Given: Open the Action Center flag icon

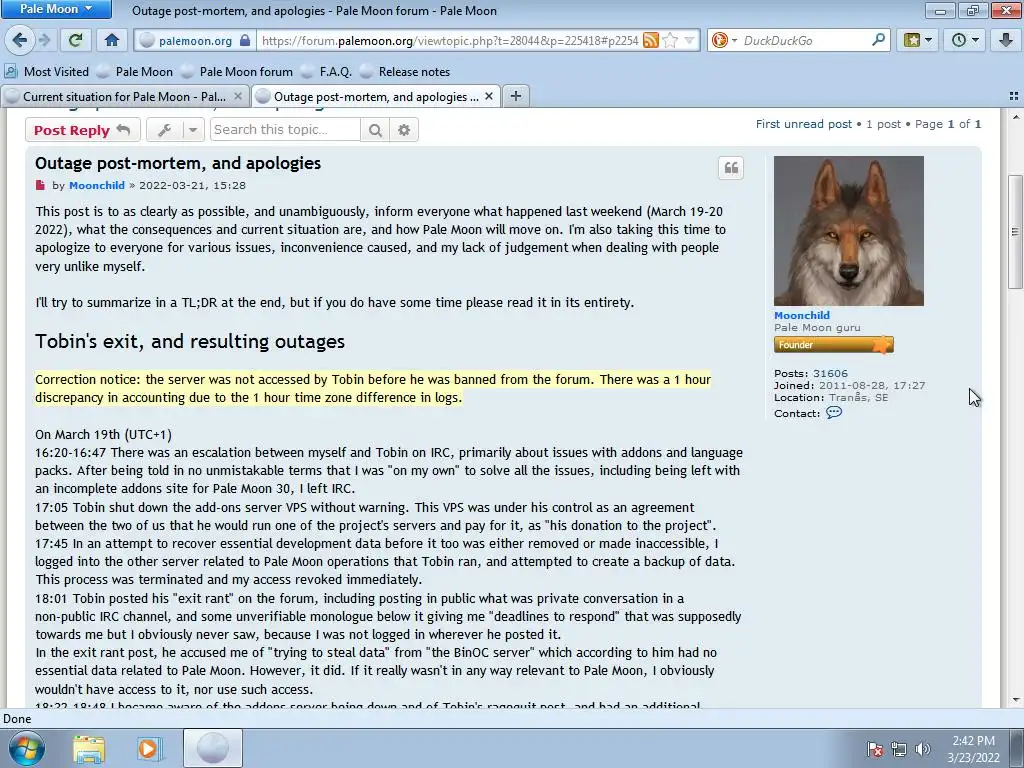Looking at the screenshot, I should pos(875,749).
